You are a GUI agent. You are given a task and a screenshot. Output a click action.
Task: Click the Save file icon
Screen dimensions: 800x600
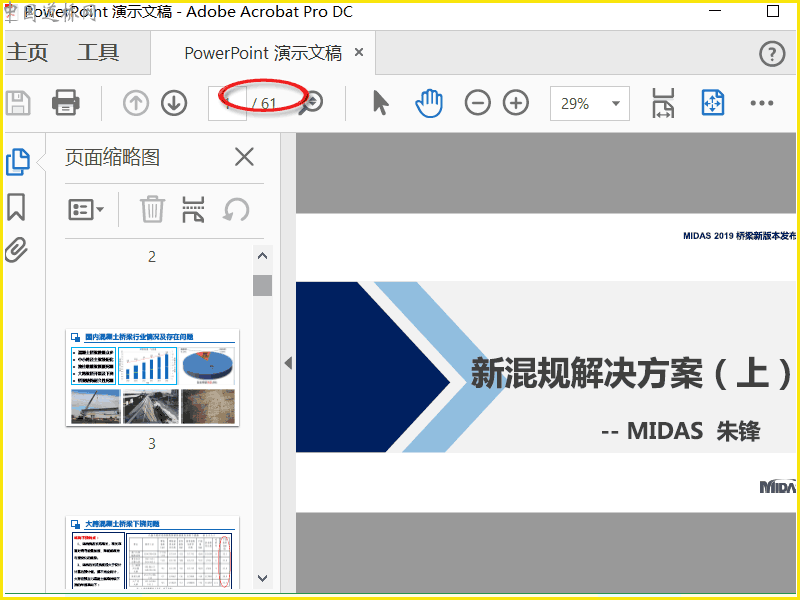(18, 103)
